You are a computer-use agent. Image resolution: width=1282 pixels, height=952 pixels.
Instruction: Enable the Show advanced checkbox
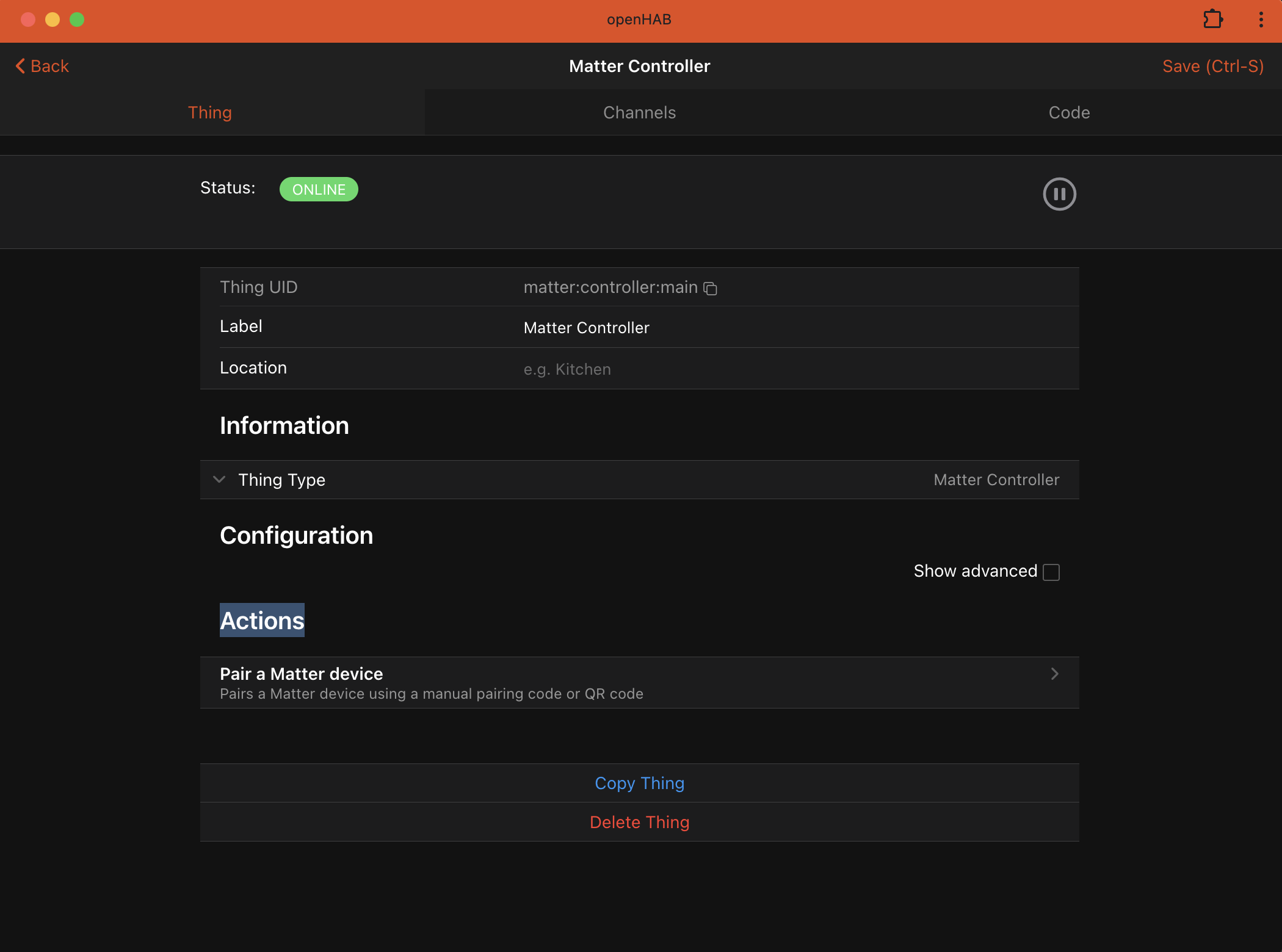[1051, 572]
